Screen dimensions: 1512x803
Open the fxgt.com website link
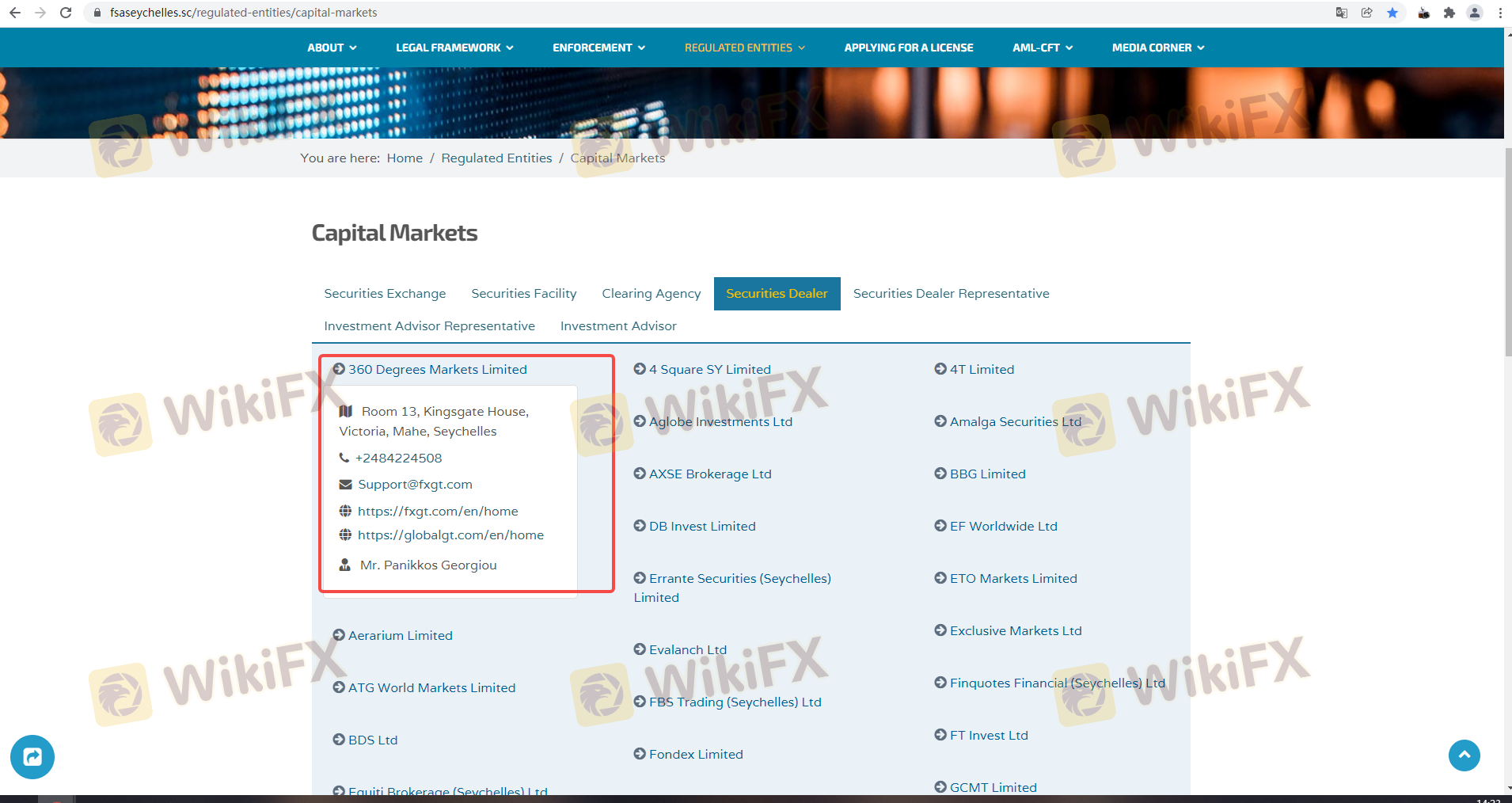pos(438,512)
